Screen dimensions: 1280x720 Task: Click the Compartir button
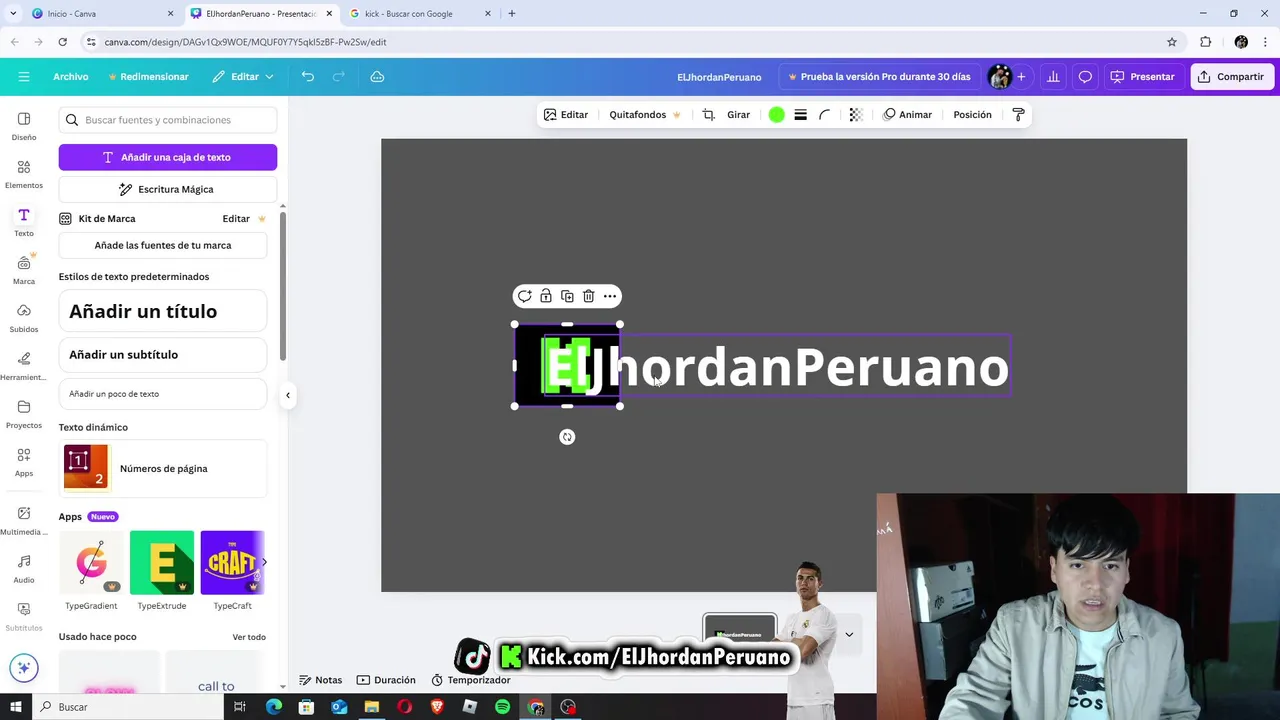click(x=1232, y=77)
